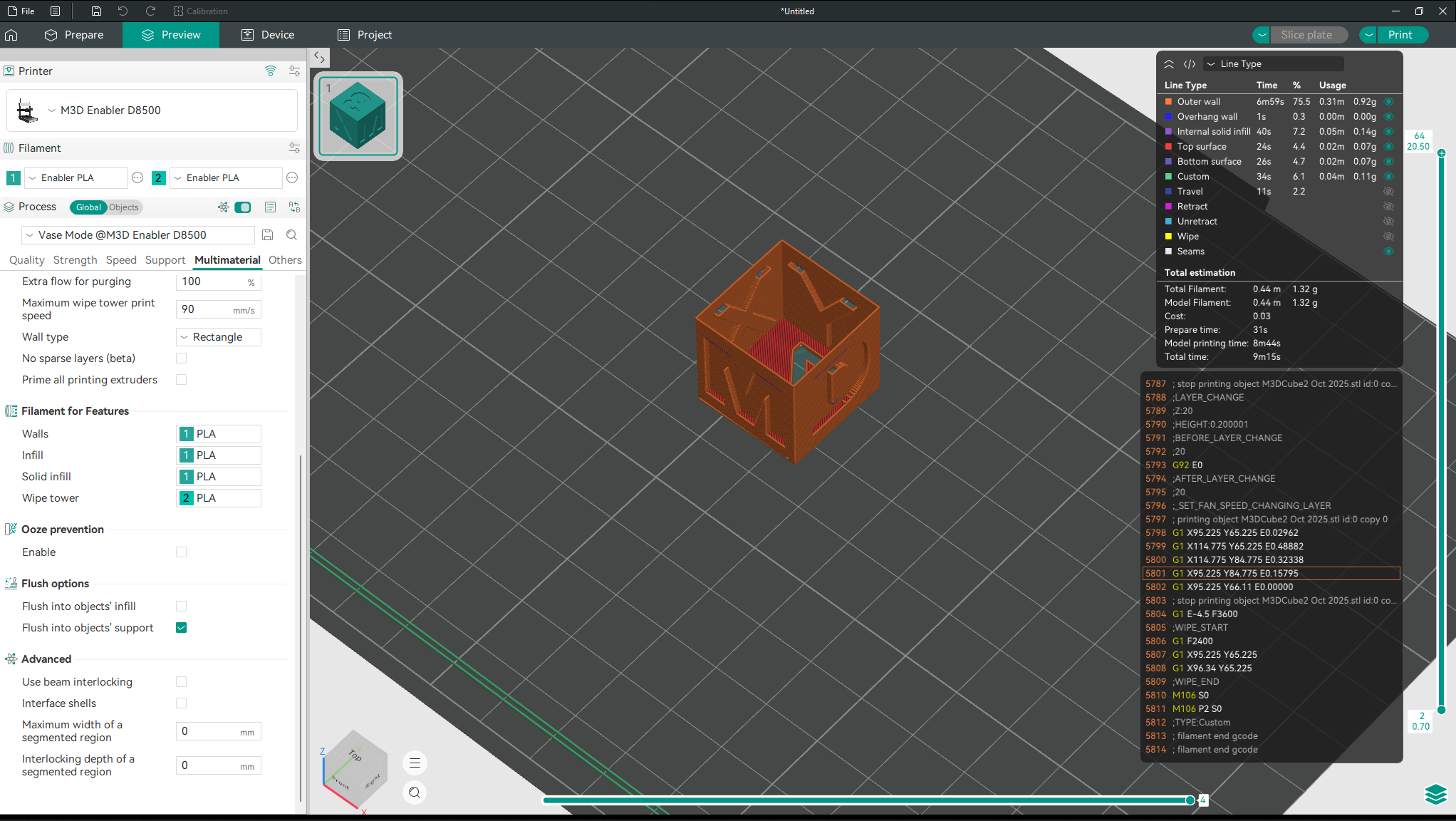Viewport: 1456px width, 821px height.
Task: Hide the Outer wall line type
Action: tap(1388, 102)
